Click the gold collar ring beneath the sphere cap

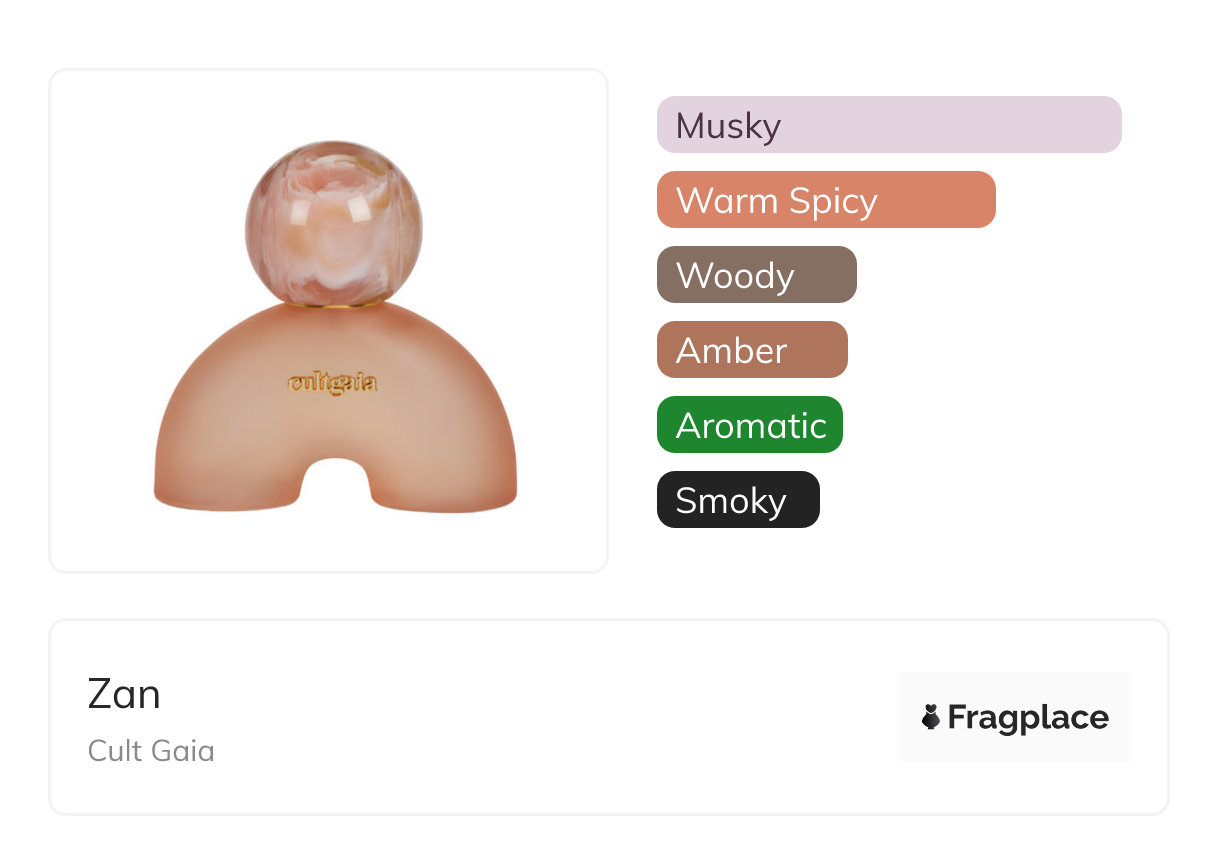(x=334, y=303)
